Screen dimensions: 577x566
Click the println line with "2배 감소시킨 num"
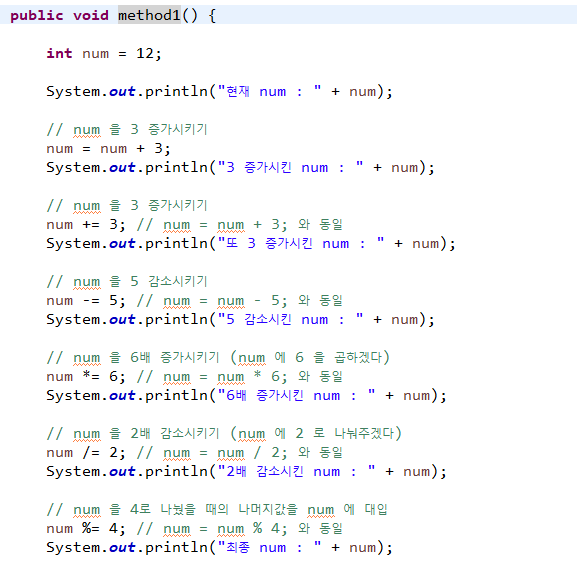point(246,471)
